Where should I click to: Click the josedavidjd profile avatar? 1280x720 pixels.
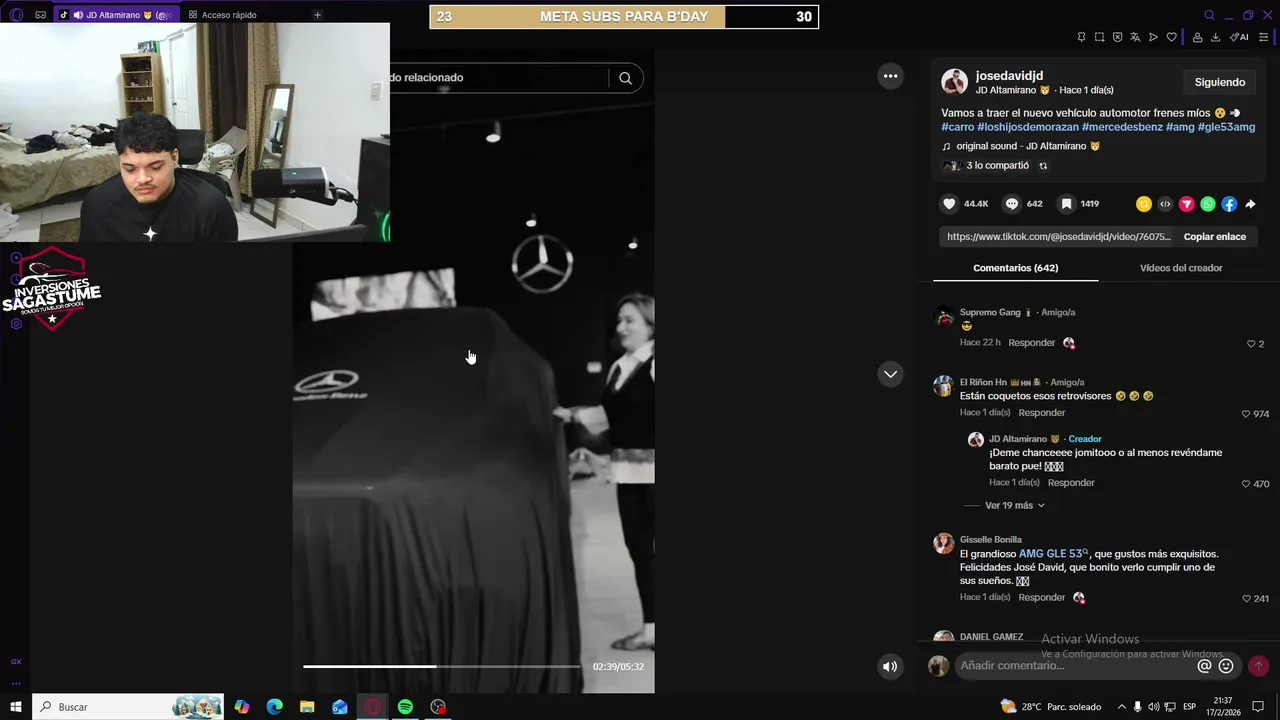tap(954, 82)
